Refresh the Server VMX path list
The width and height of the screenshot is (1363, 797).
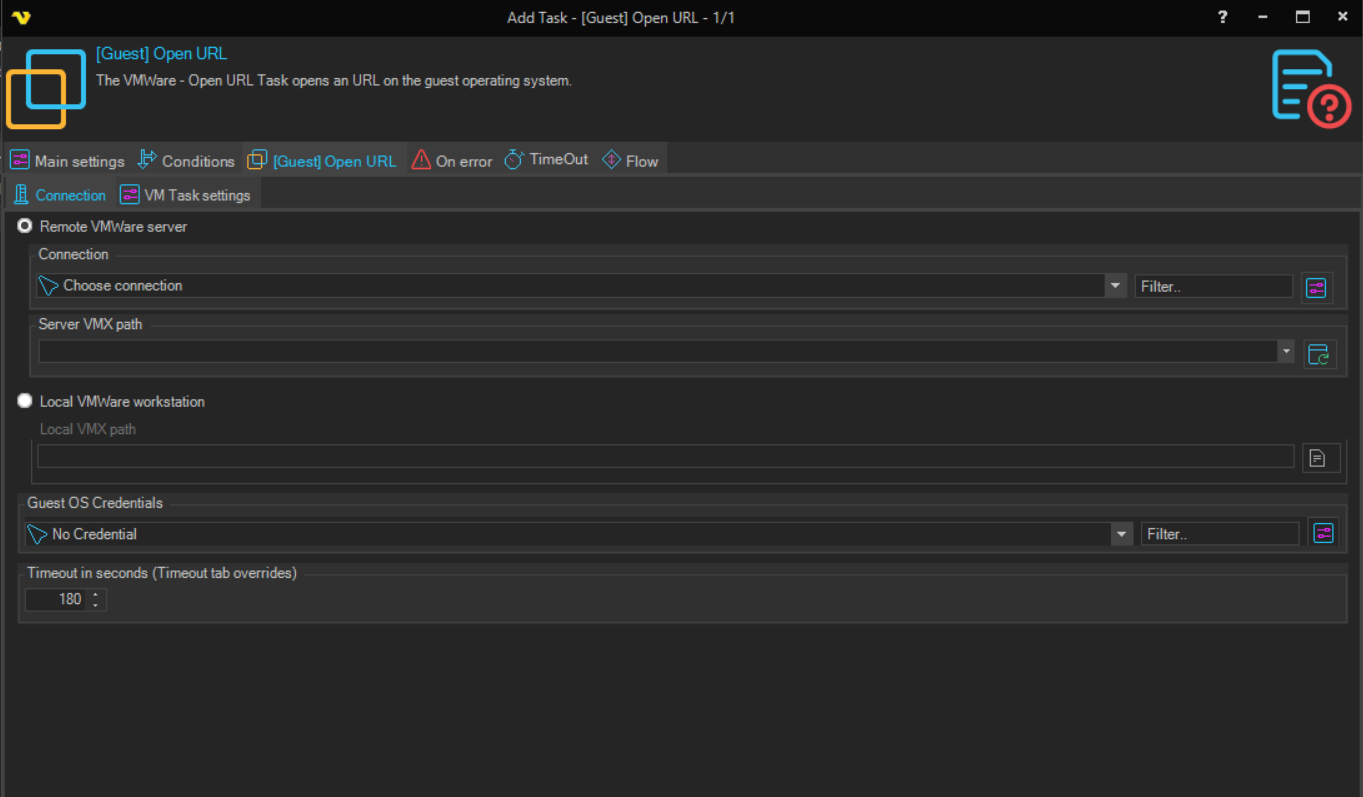coord(1319,353)
